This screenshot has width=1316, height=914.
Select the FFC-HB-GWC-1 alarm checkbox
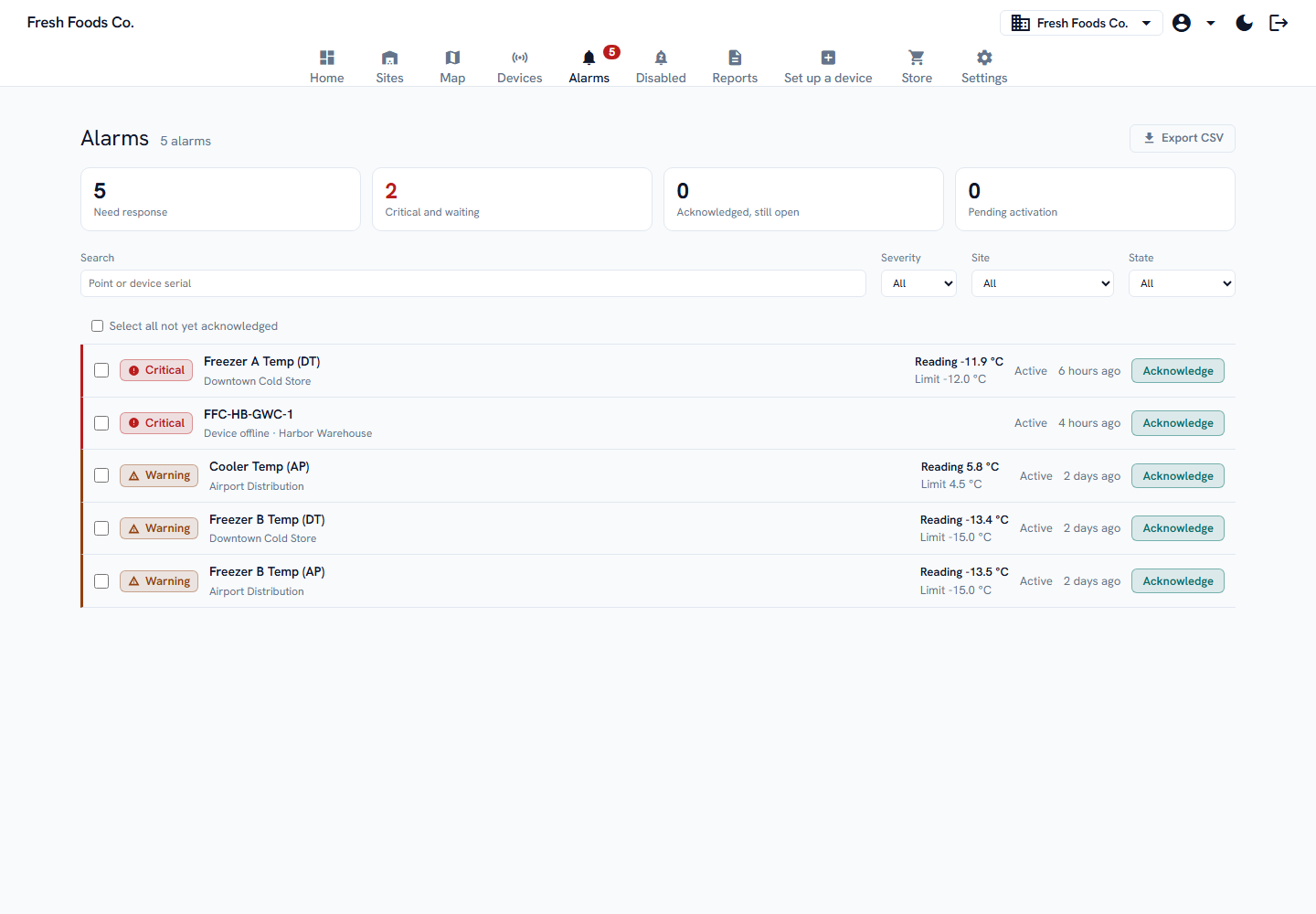(x=101, y=423)
